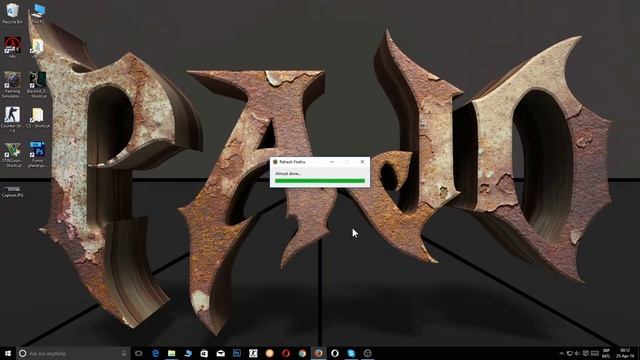Launch Microsoft Edge from the taskbar
This screenshot has width=640, height=360.
[155, 353]
